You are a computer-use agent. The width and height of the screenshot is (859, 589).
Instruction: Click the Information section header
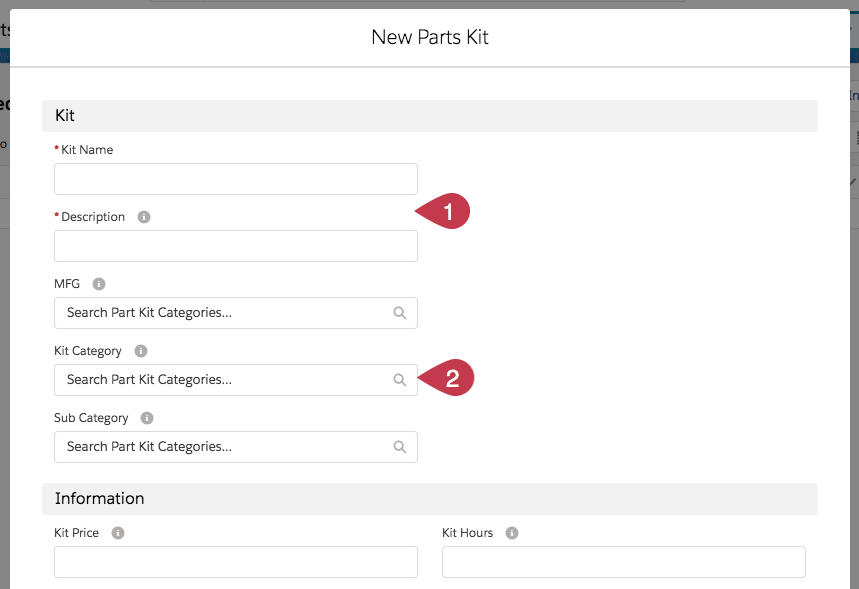[430, 499]
